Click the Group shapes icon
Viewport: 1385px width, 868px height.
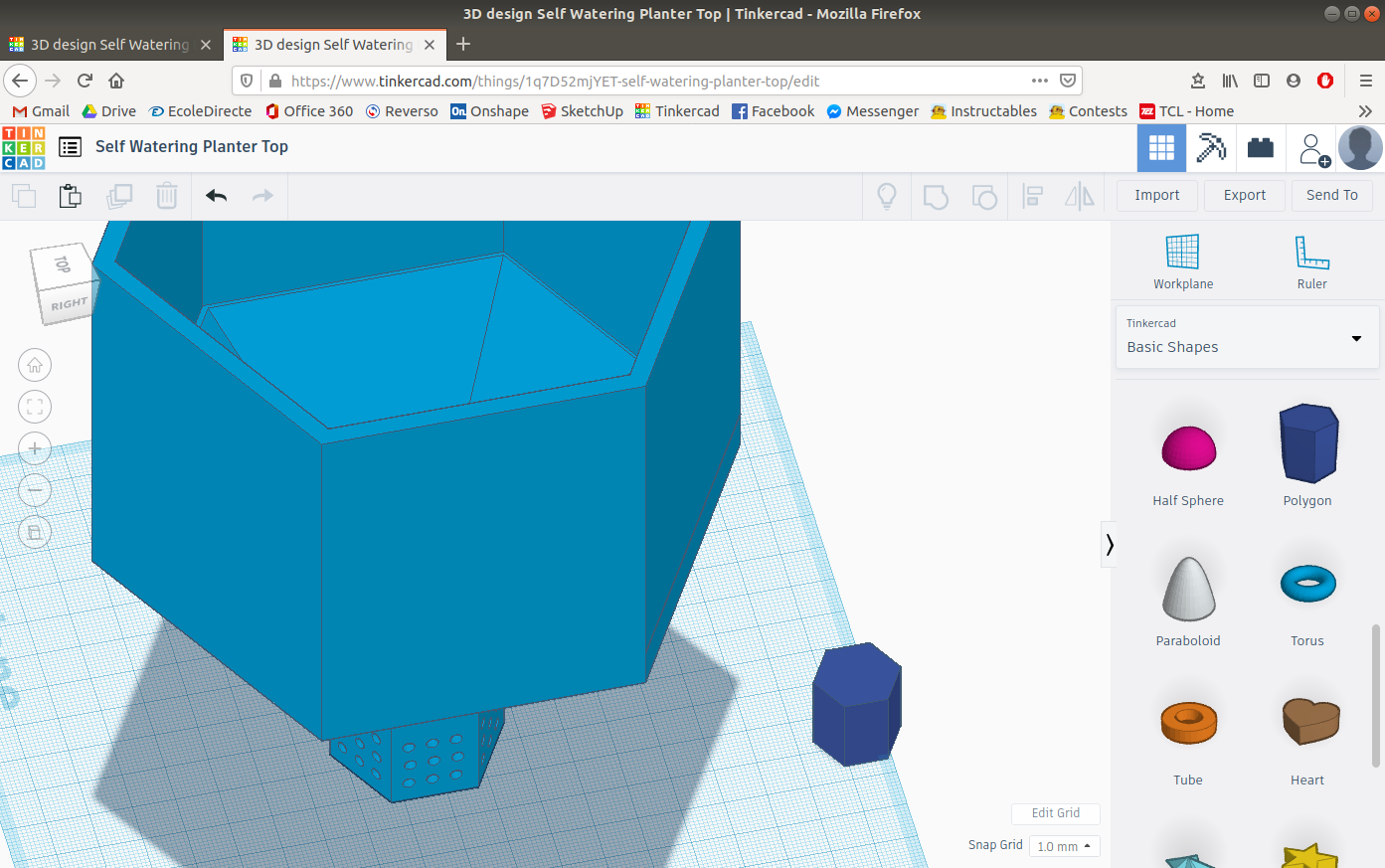[935, 196]
